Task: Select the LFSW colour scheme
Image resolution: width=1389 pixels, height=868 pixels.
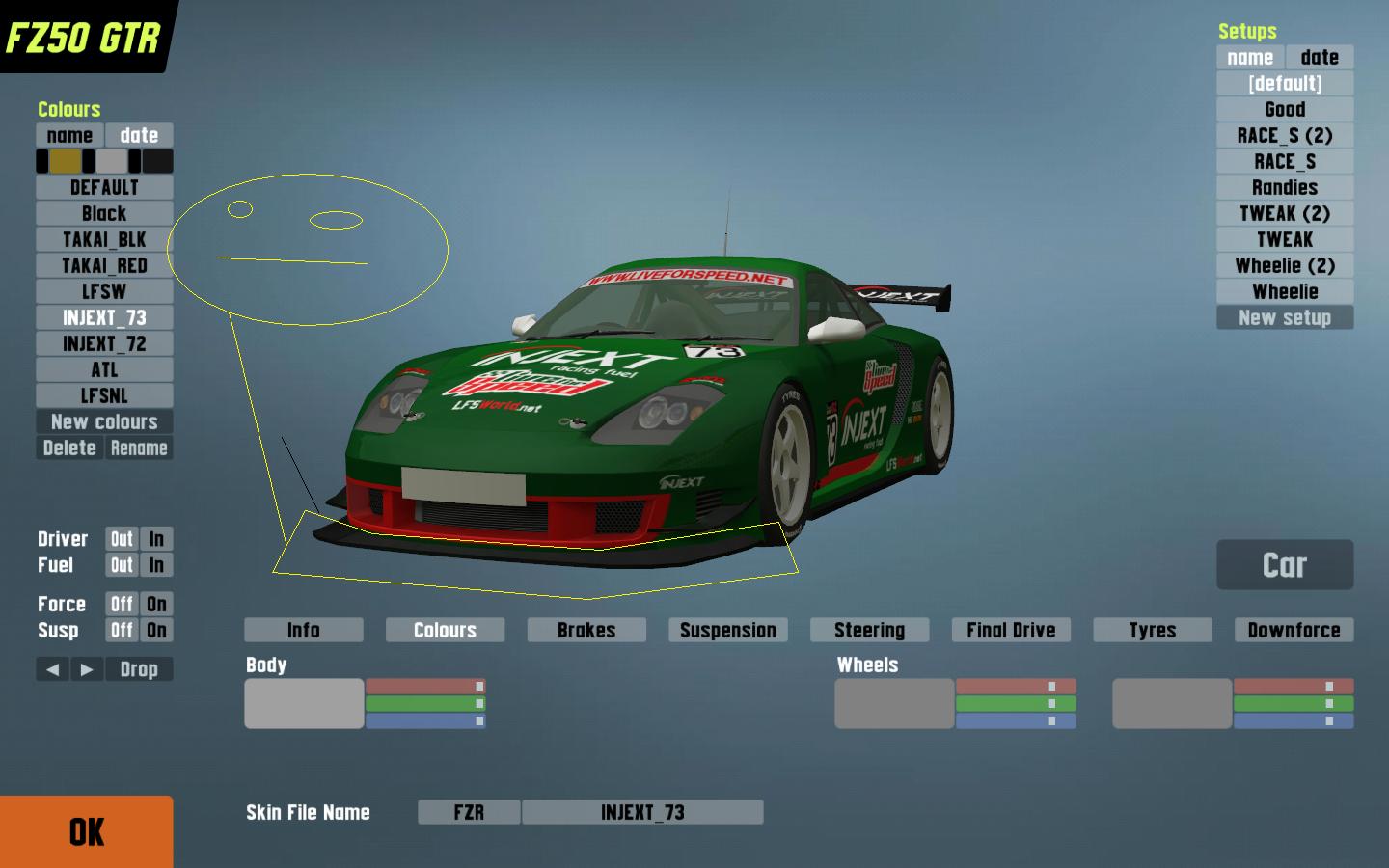Action: [x=104, y=291]
